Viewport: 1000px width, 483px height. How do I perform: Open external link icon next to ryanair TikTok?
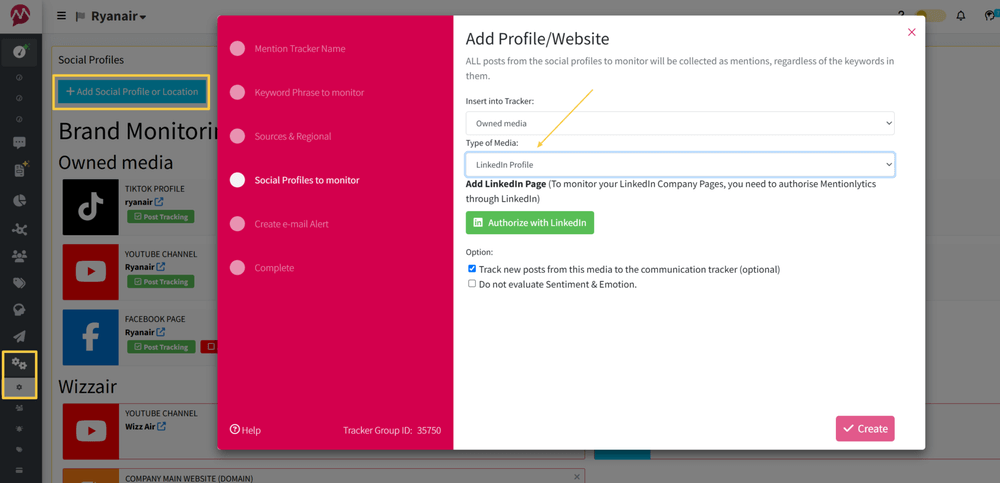(159, 202)
